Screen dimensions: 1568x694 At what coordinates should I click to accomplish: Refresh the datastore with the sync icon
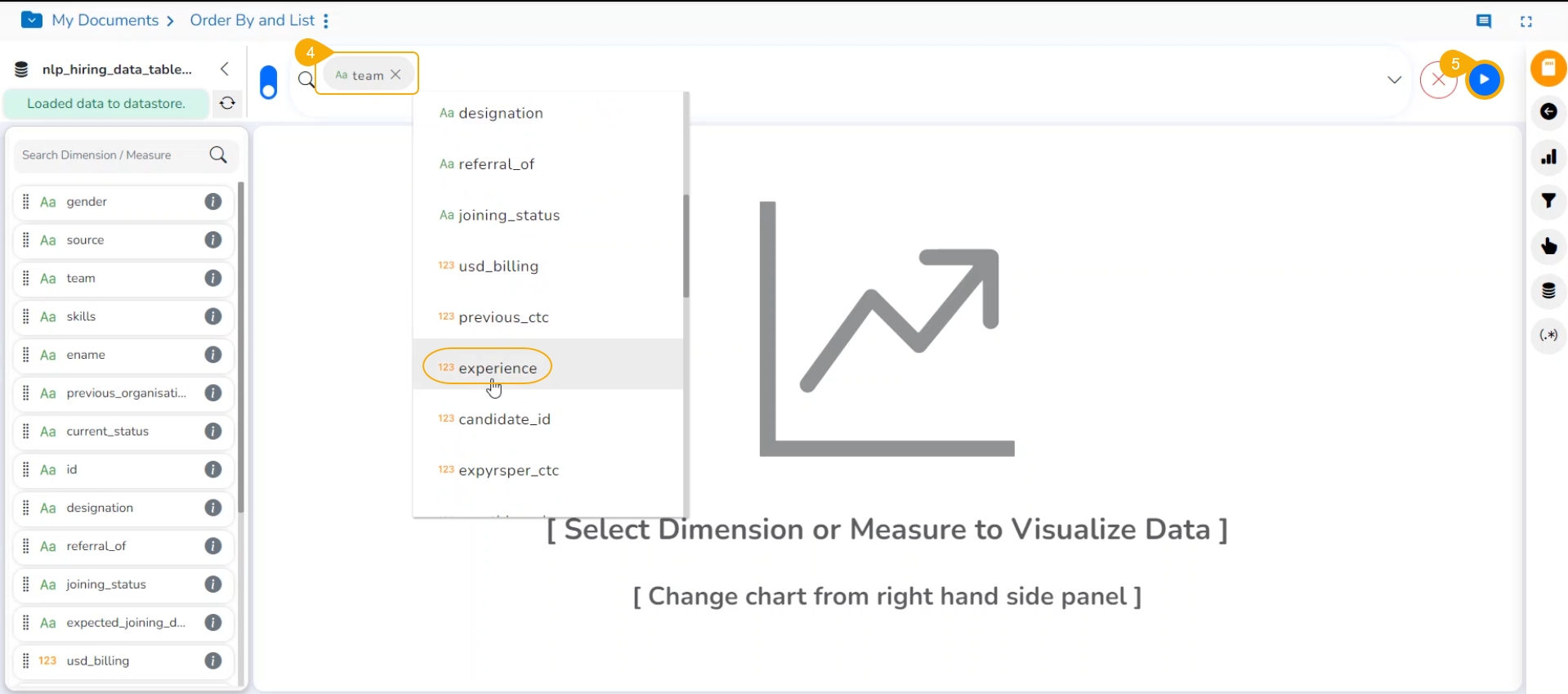tap(227, 104)
